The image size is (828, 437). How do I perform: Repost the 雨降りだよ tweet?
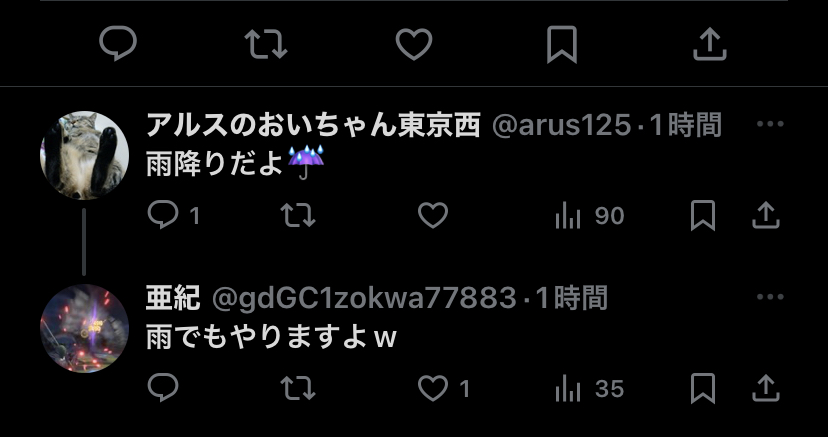click(x=298, y=215)
